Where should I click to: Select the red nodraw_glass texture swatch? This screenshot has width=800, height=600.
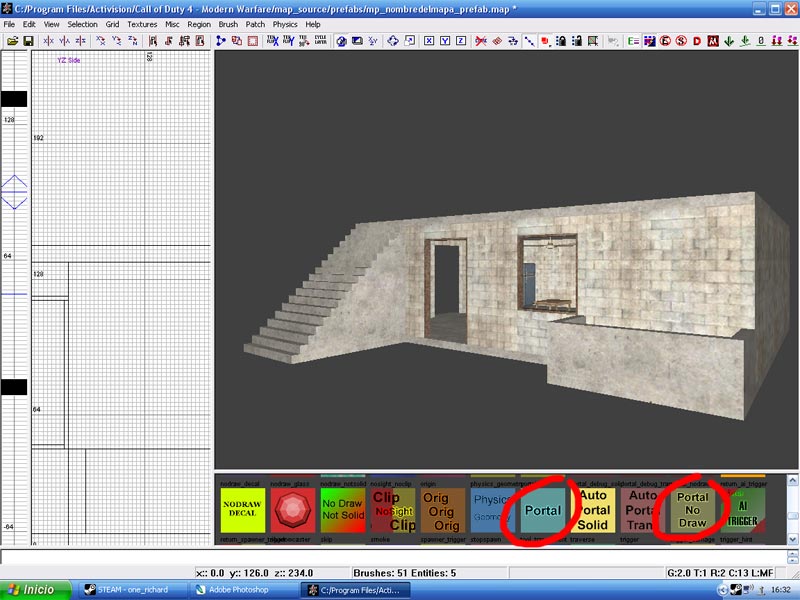coord(293,510)
